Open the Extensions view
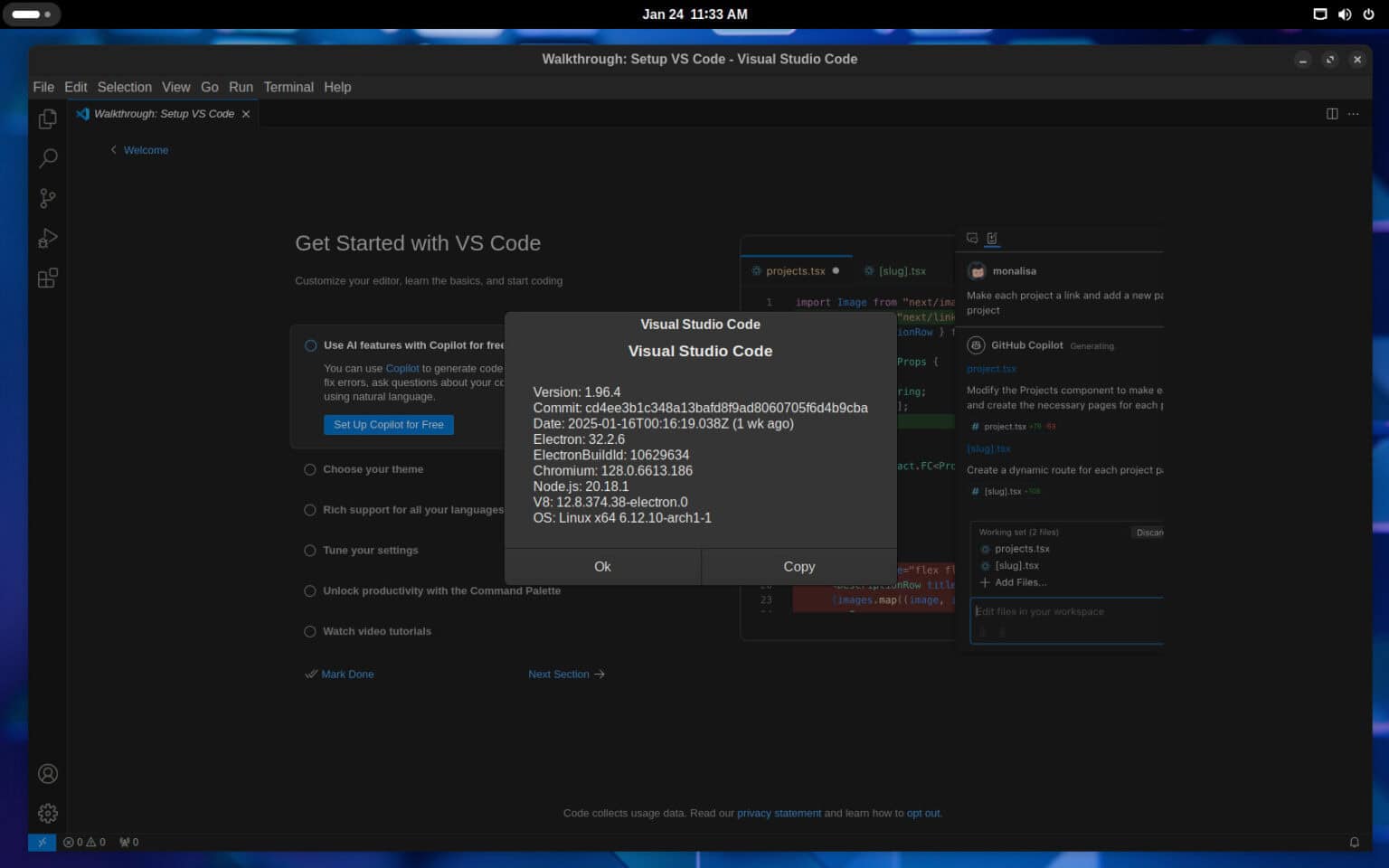The image size is (1389, 868). pos(47,278)
